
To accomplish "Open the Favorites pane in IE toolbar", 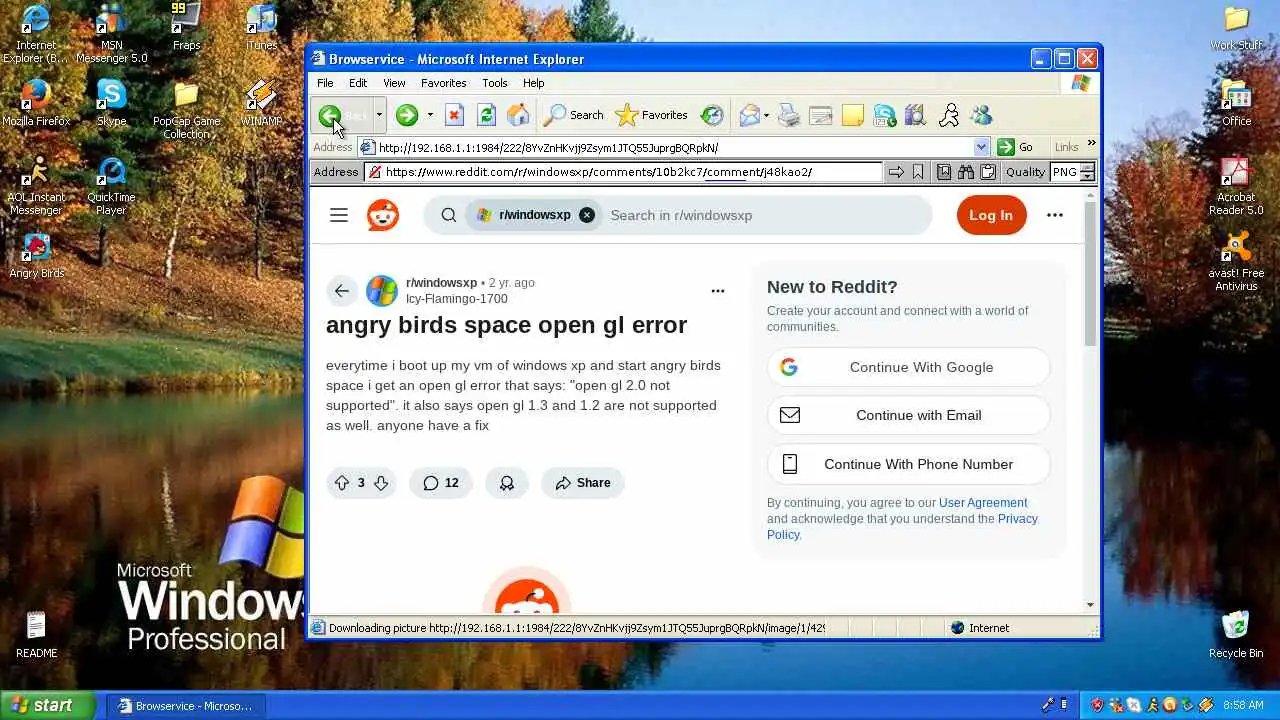I will point(652,115).
